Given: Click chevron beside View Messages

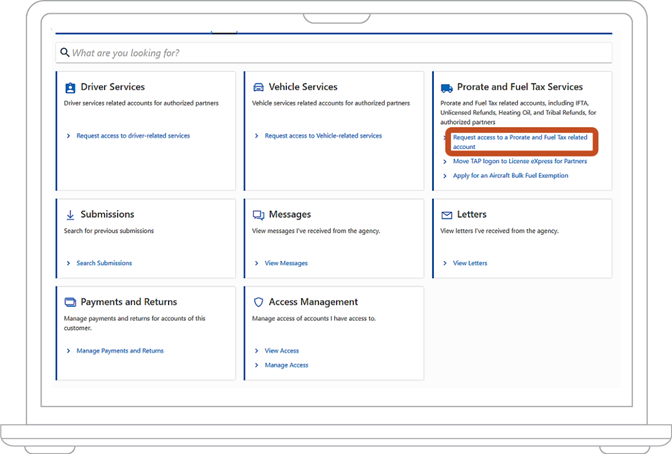Looking at the screenshot, I should point(256,263).
